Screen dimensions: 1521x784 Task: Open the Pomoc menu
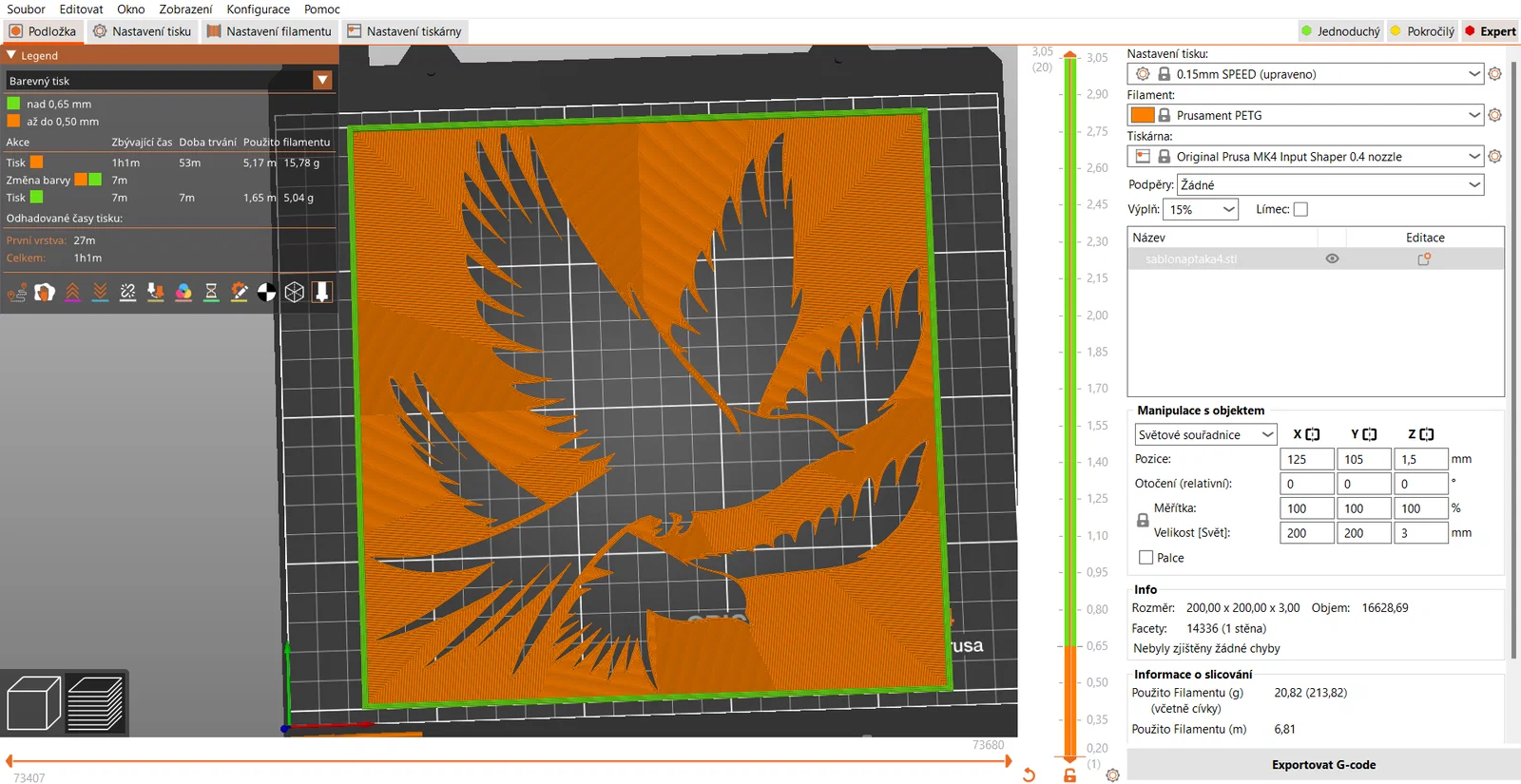(x=322, y=10)
